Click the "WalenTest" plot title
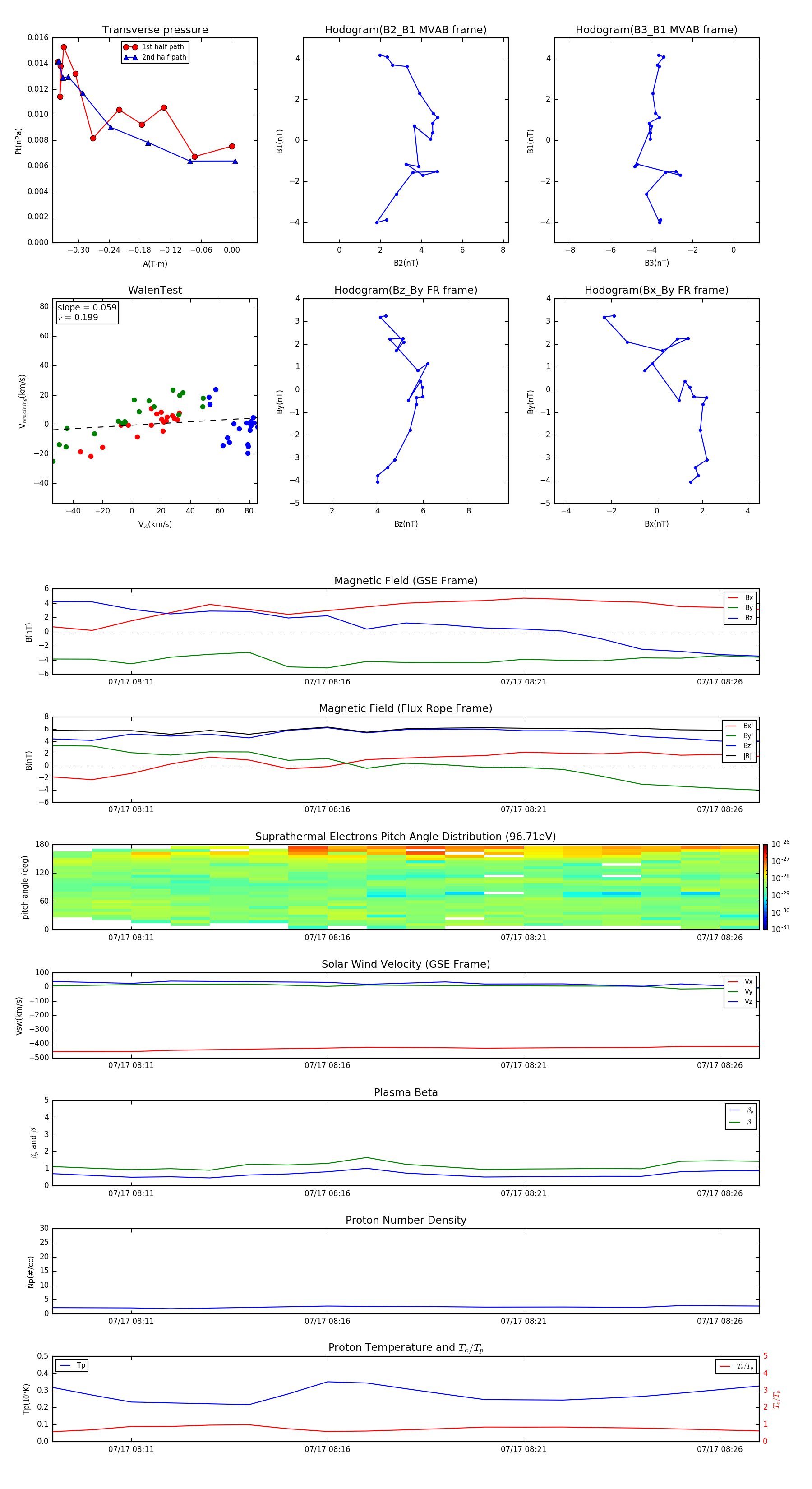 155,290
